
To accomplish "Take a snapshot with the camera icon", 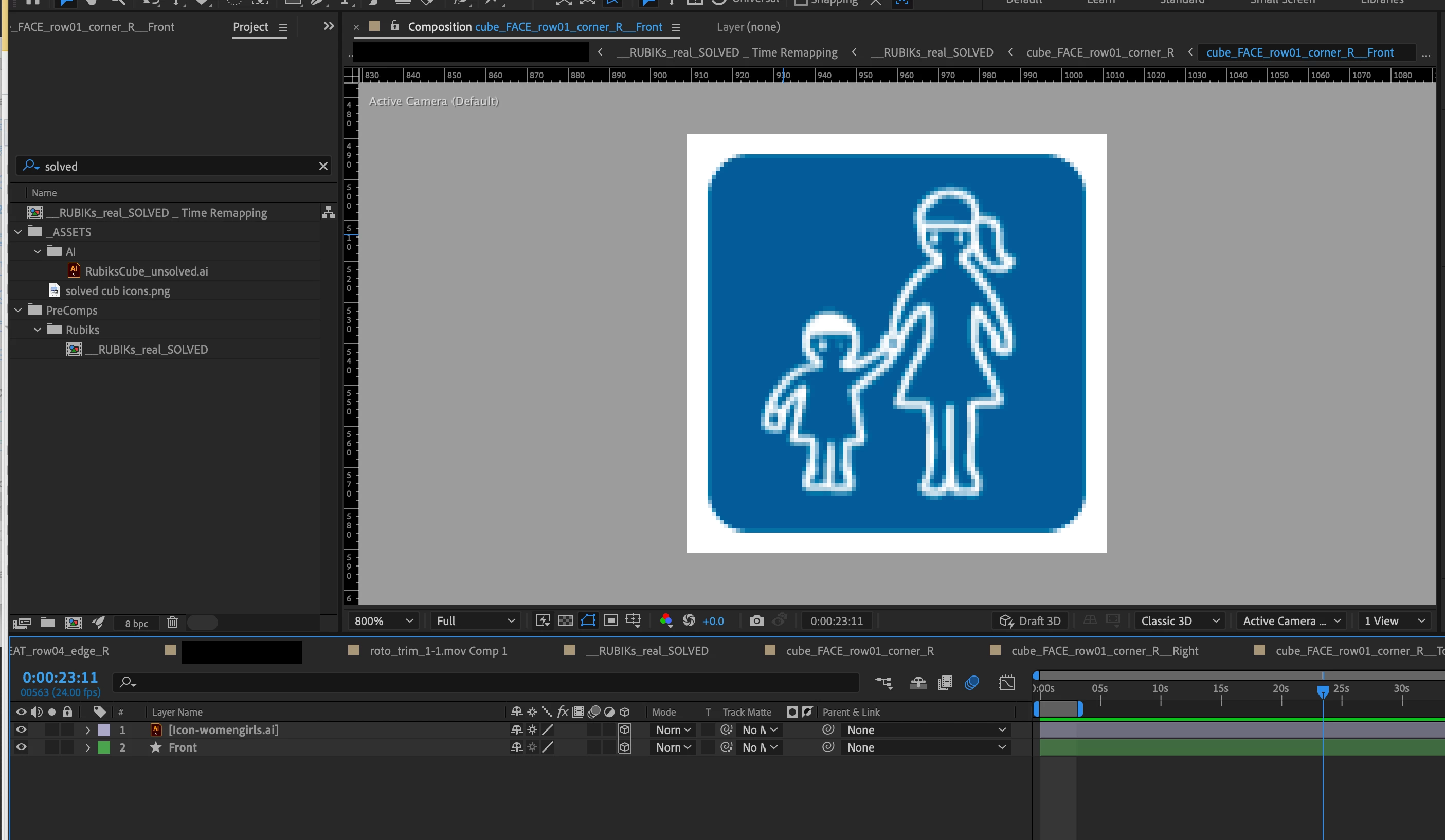I will click(756, 621).
